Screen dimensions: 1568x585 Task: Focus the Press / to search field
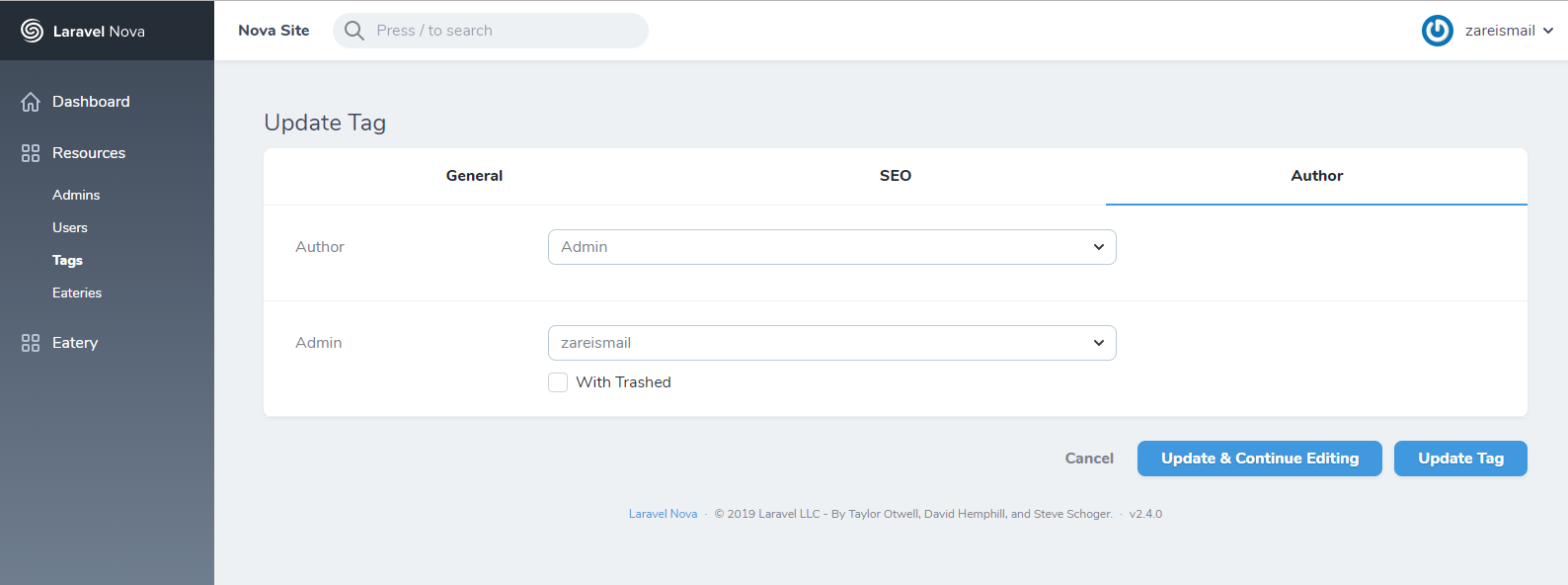click(491, 31)
